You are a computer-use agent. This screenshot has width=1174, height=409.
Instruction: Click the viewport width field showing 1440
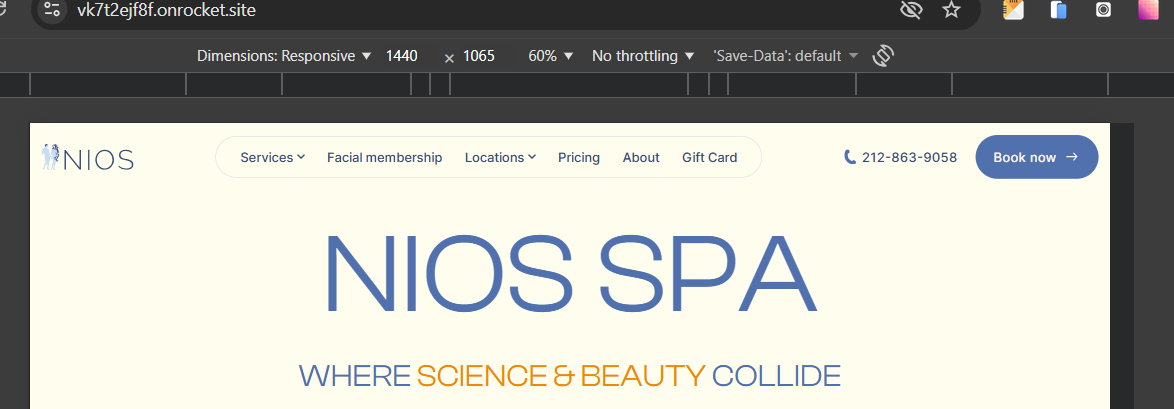(x=402, y=55)
